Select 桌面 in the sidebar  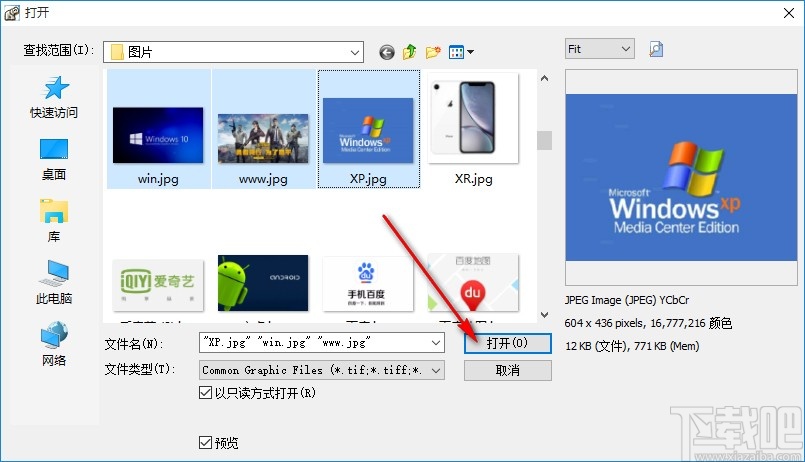click(x=54, y=160)
